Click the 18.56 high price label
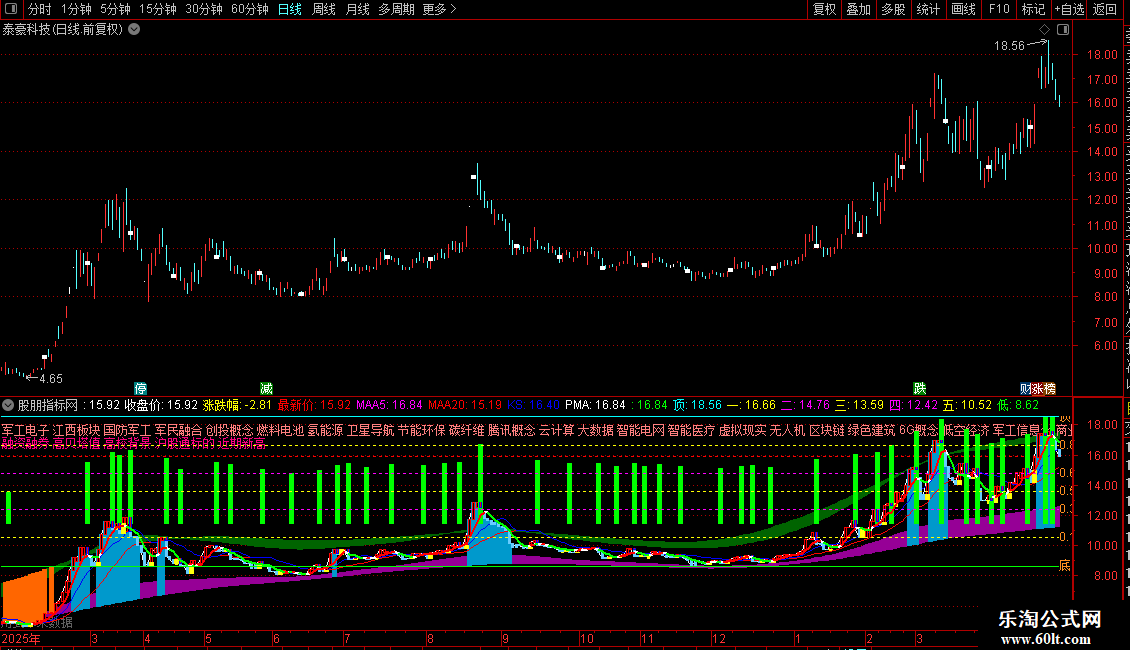Viewport: 1130px width, 650px height. [1009, 46]
